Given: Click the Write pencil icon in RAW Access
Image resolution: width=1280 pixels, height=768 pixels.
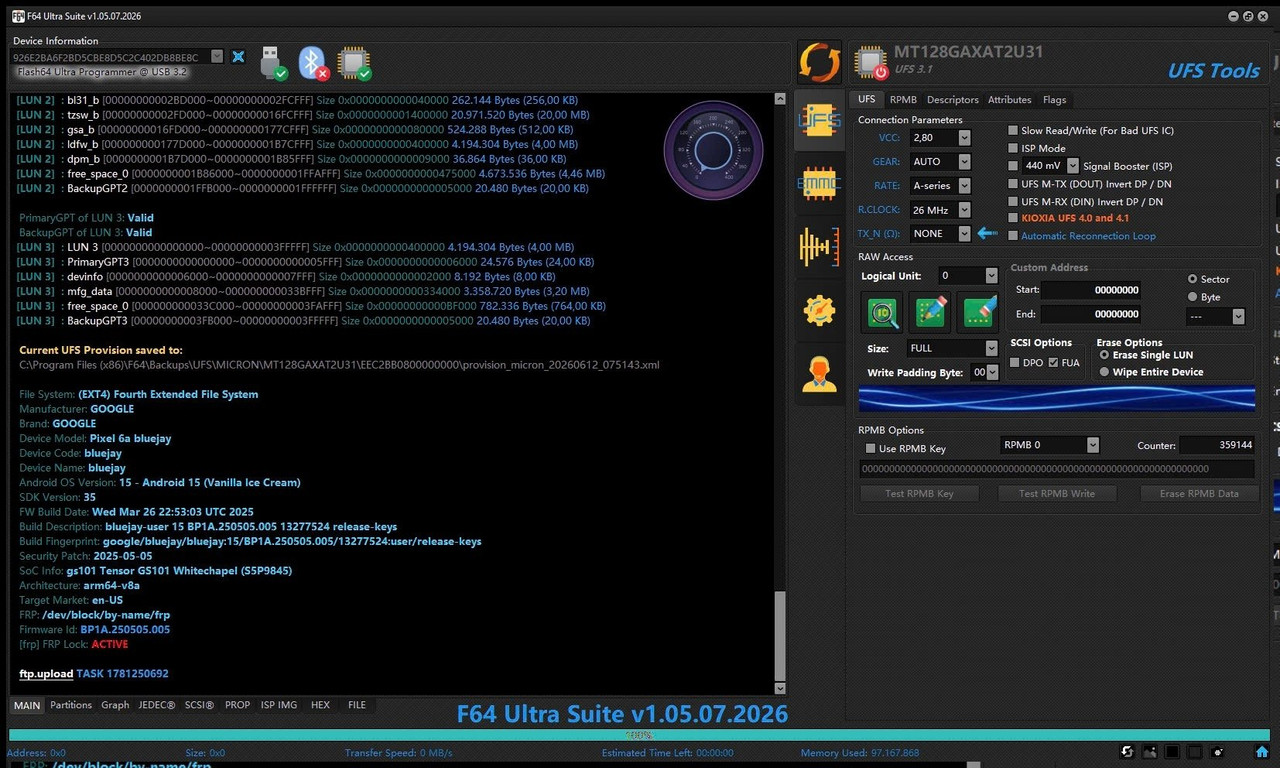Looking at the screenshot, I should [930, 312].
